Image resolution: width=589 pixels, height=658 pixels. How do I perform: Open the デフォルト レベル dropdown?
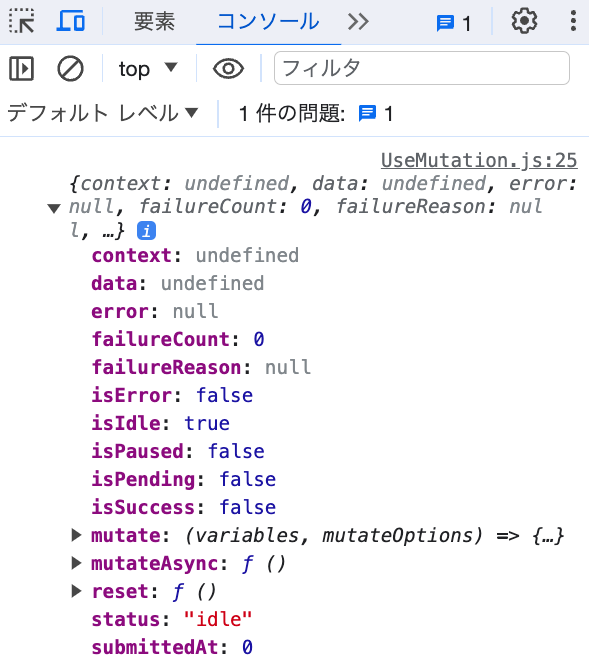pyautogui.click(x=102, y=113)
